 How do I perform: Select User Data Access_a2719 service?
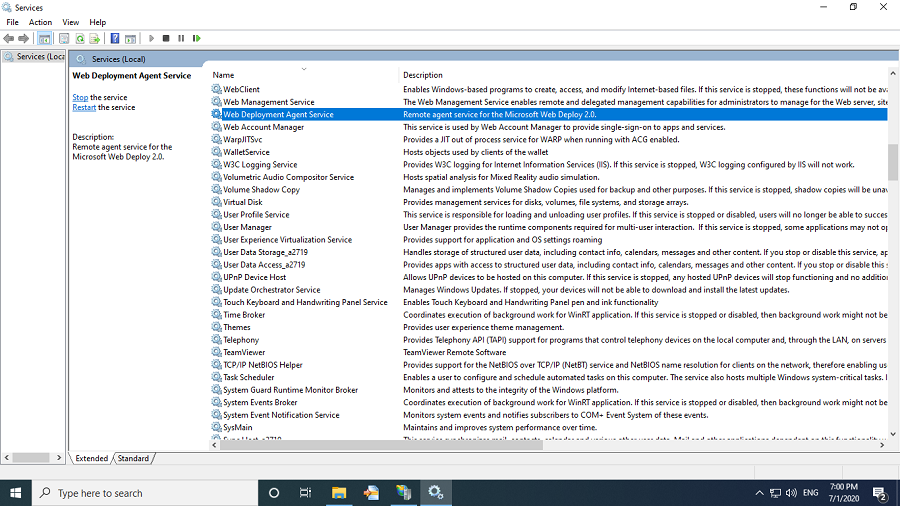[549, 265]
